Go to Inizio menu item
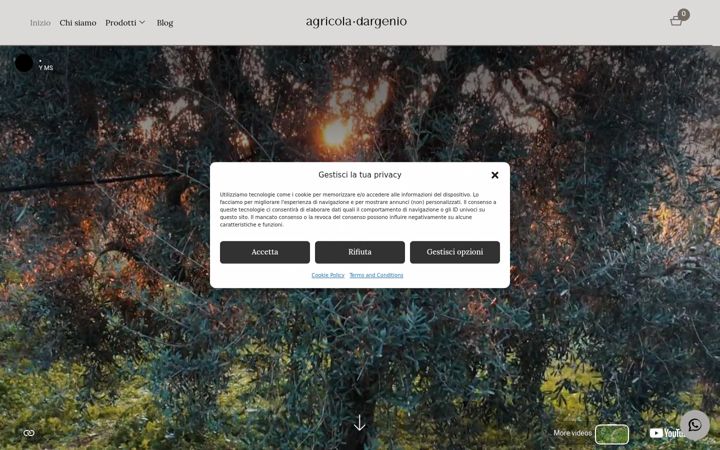This screenshot has width=720, height=450. [x=40, y=22]
